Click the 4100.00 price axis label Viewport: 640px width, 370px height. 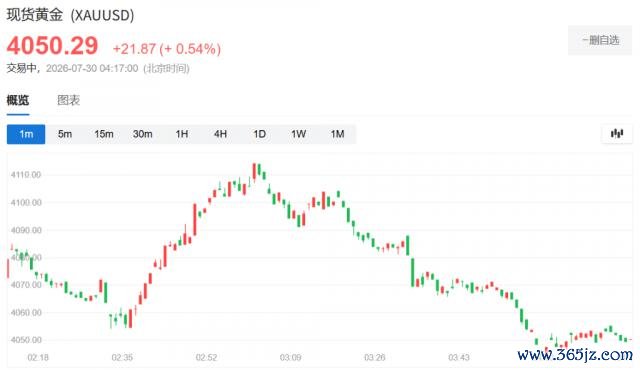pos(26,203)
